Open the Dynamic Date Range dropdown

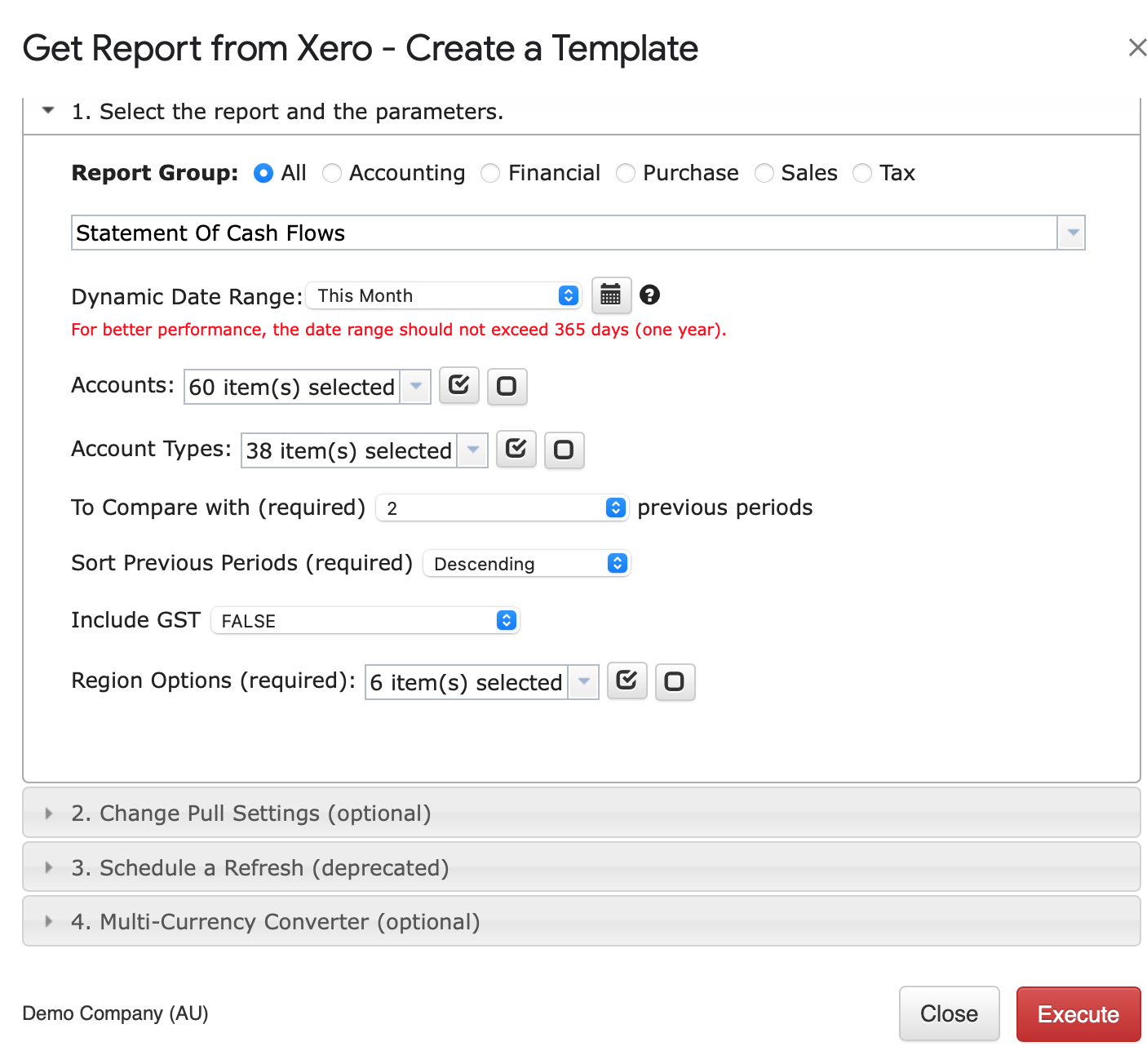[x=444, y=295]
